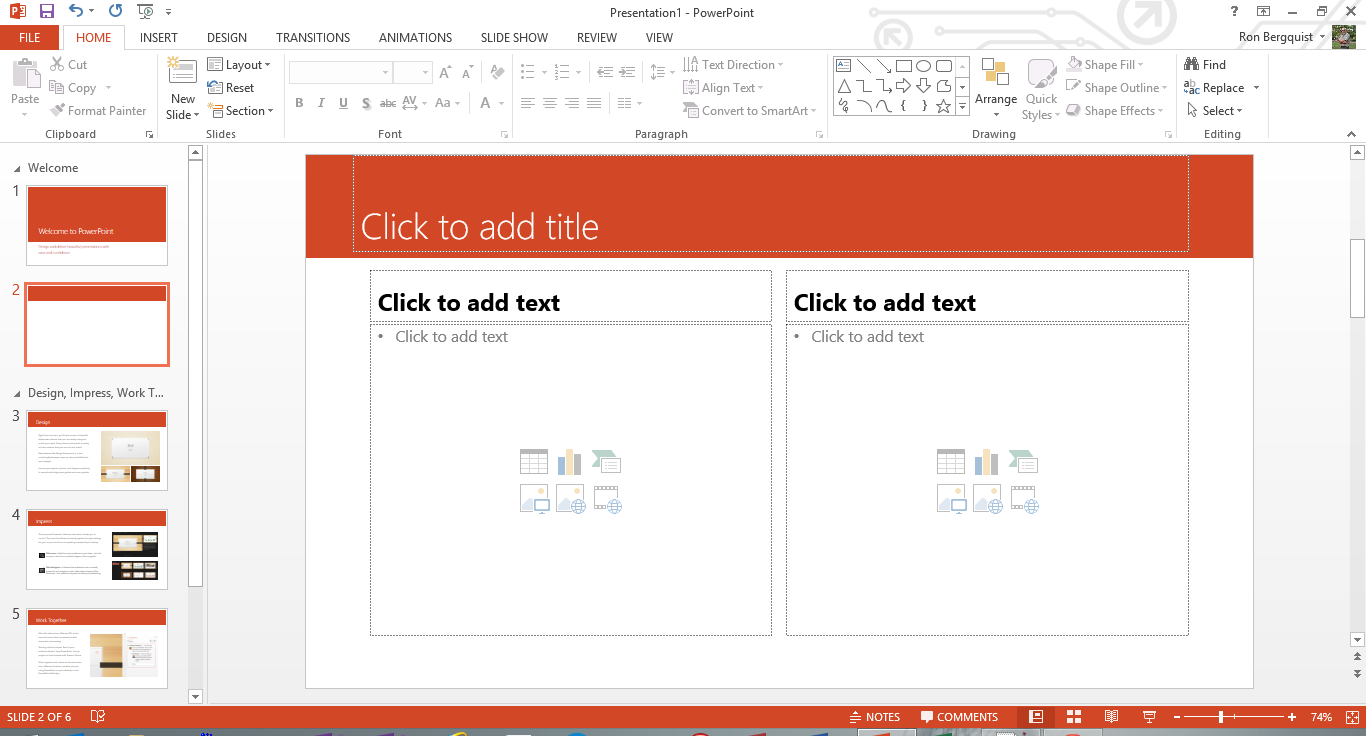Viewport: 1366px width, 736px height.
Task: Expand the Section dropdown
Action: tap(241, 111)
